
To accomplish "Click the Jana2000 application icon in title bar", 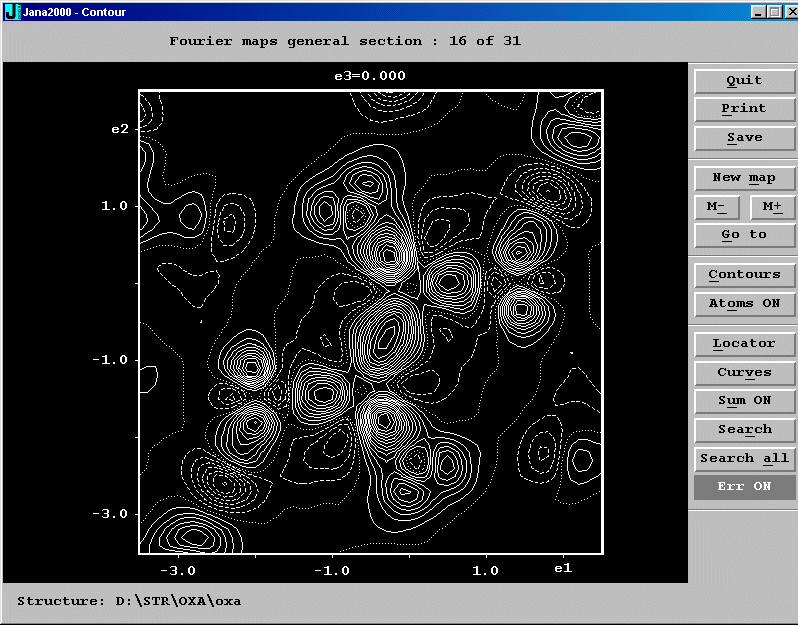I will pyautogui.click(x=11, y=11).
